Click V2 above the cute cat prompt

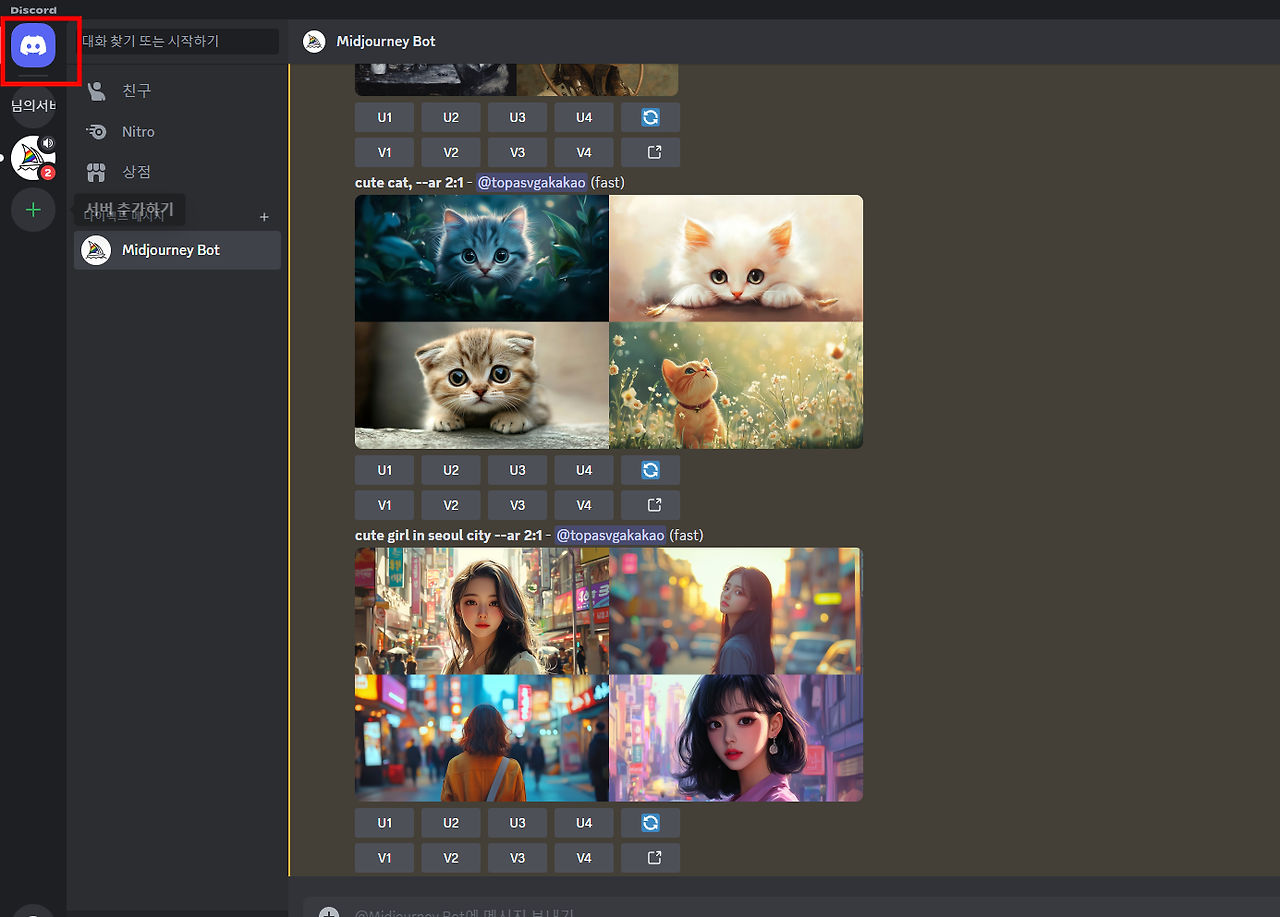point(451,153)
